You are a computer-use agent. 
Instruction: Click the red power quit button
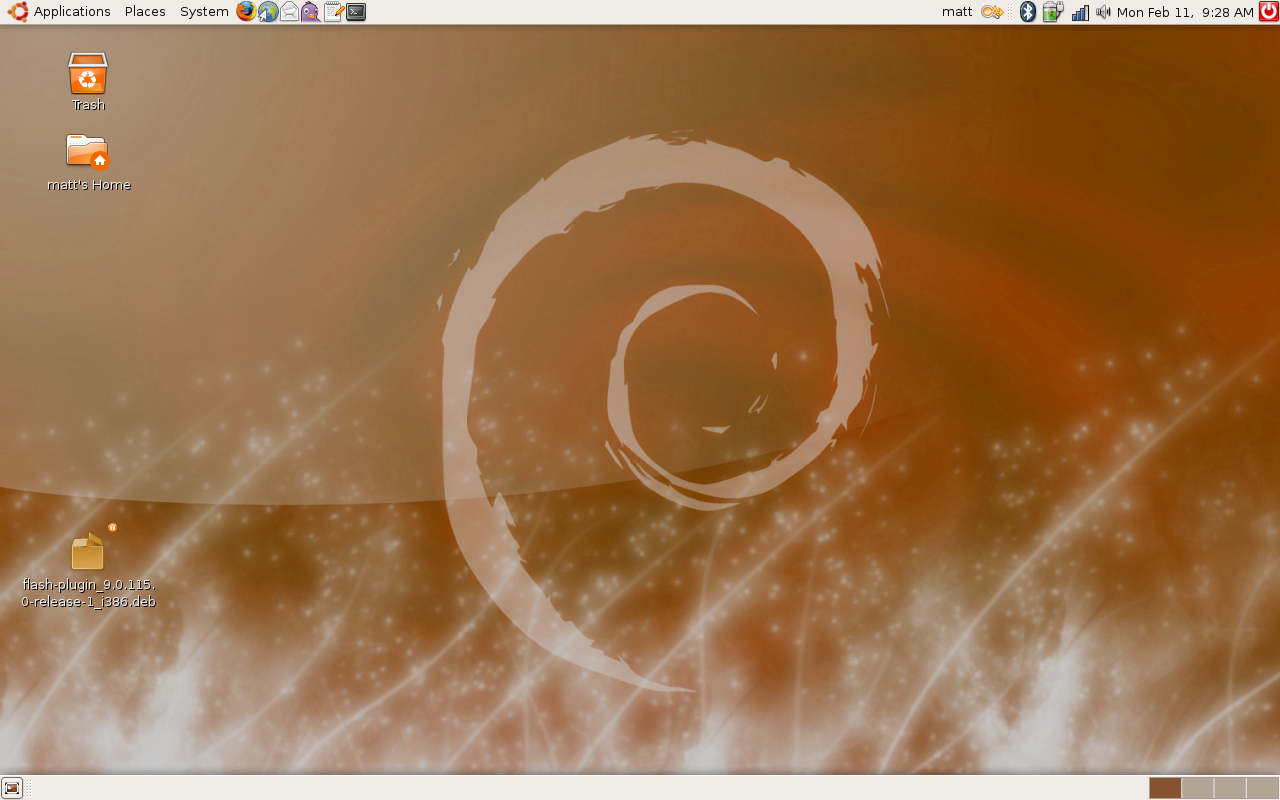1268,12
